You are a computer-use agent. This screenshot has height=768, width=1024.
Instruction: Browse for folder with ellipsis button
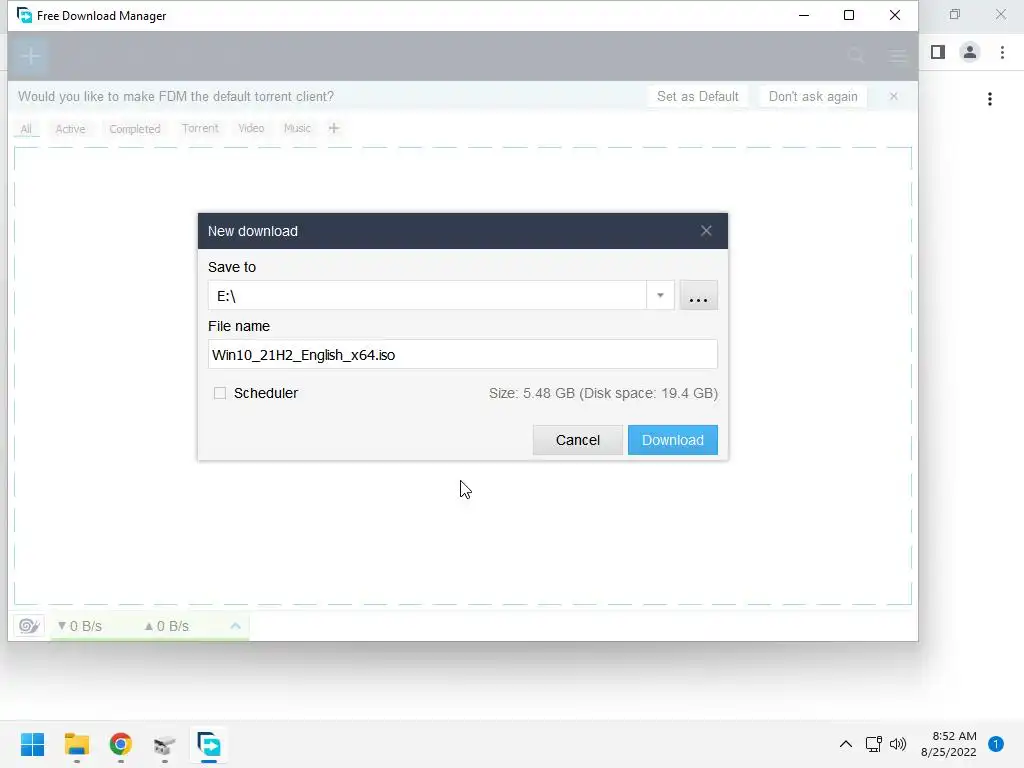(698, 296)
